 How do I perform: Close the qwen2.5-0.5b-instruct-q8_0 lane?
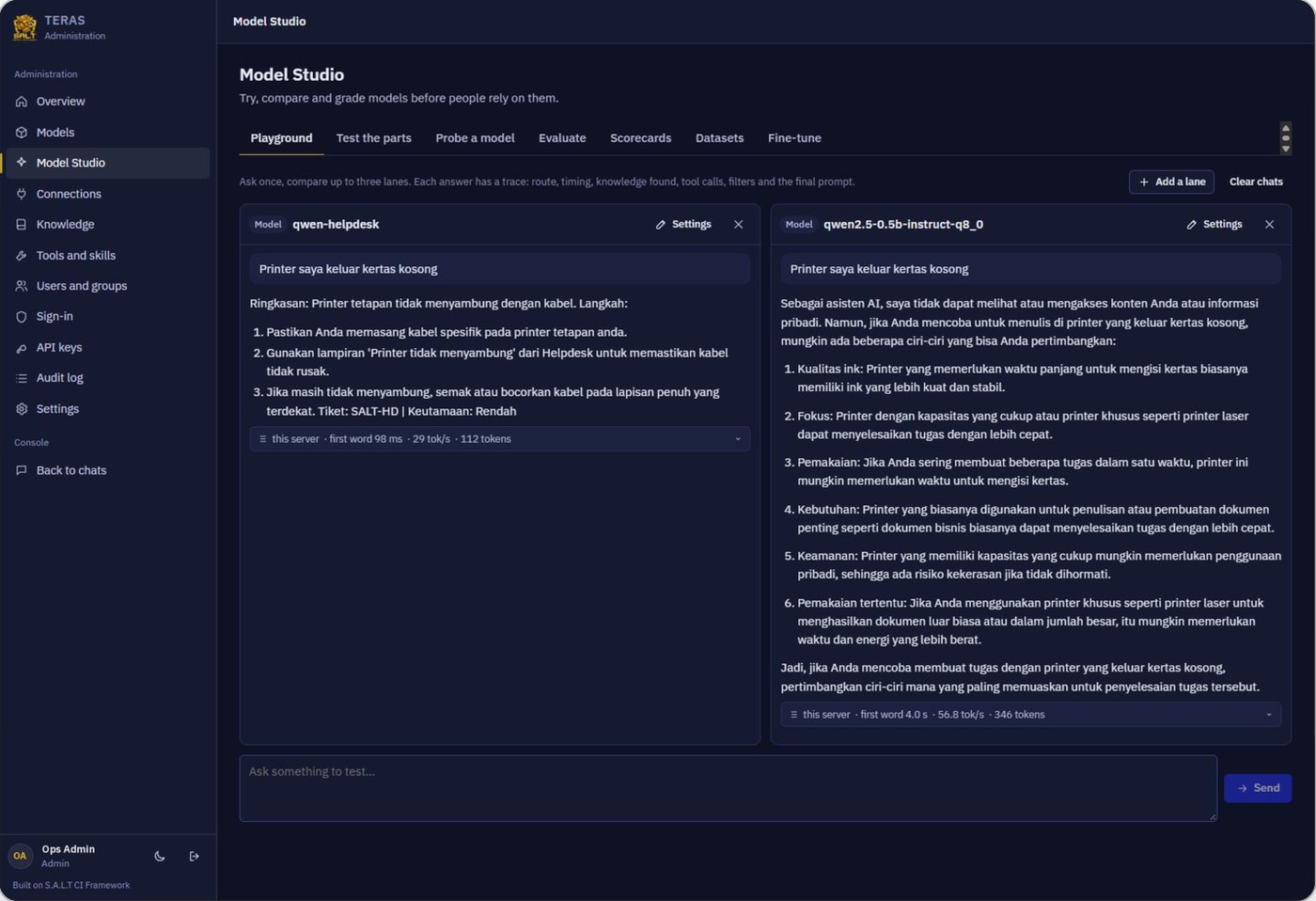coord(1270,225)
